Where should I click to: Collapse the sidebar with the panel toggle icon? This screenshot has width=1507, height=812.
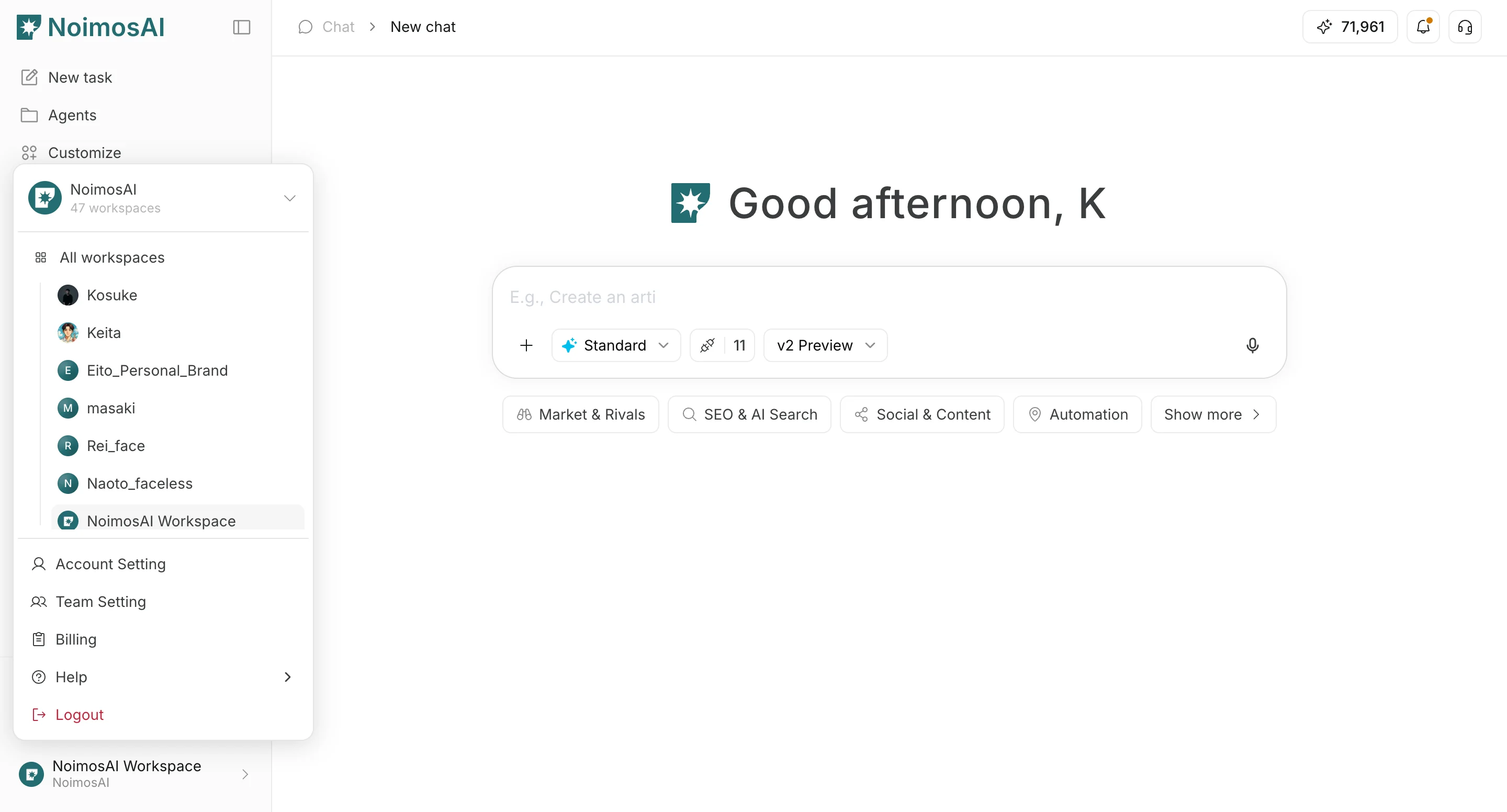[x=241, y=27]
